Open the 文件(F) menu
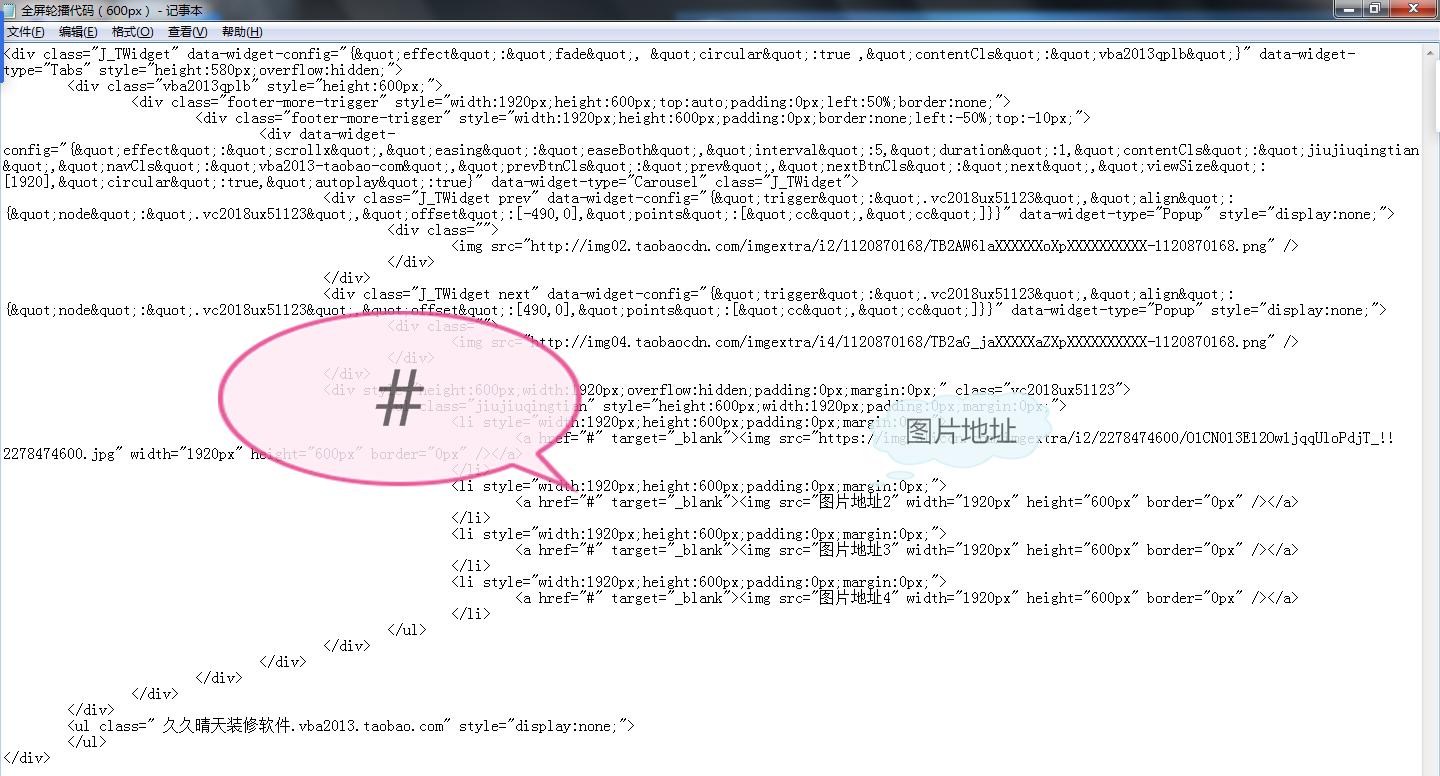This screenshot has width=1440, height=776. coord(25,32)
